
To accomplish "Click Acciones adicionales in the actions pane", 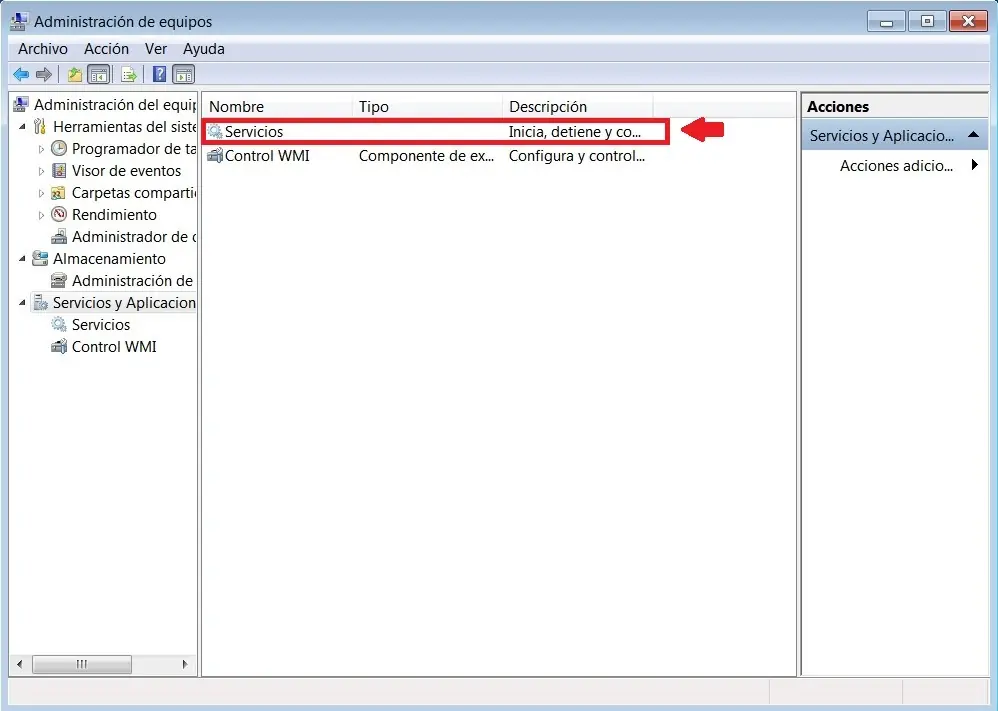I will tap(896, 165).
